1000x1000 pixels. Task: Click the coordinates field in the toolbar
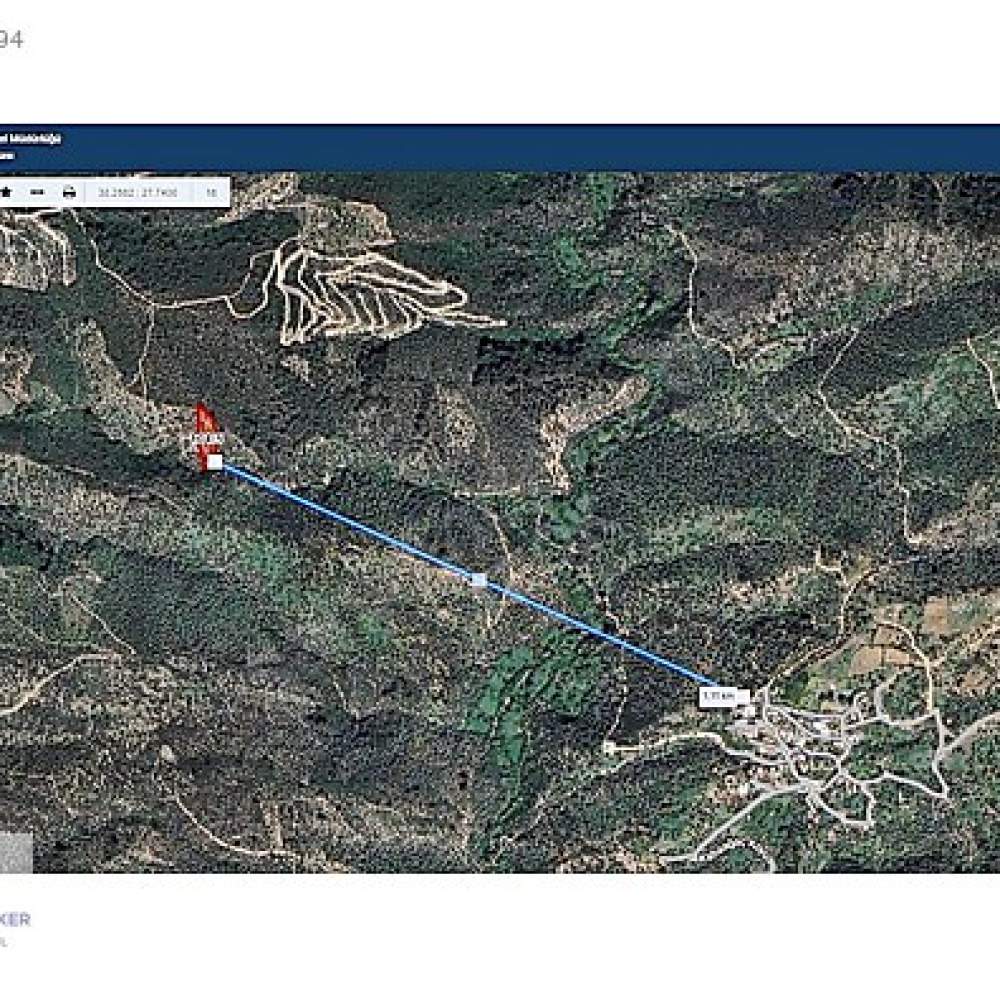click(138, 192)
